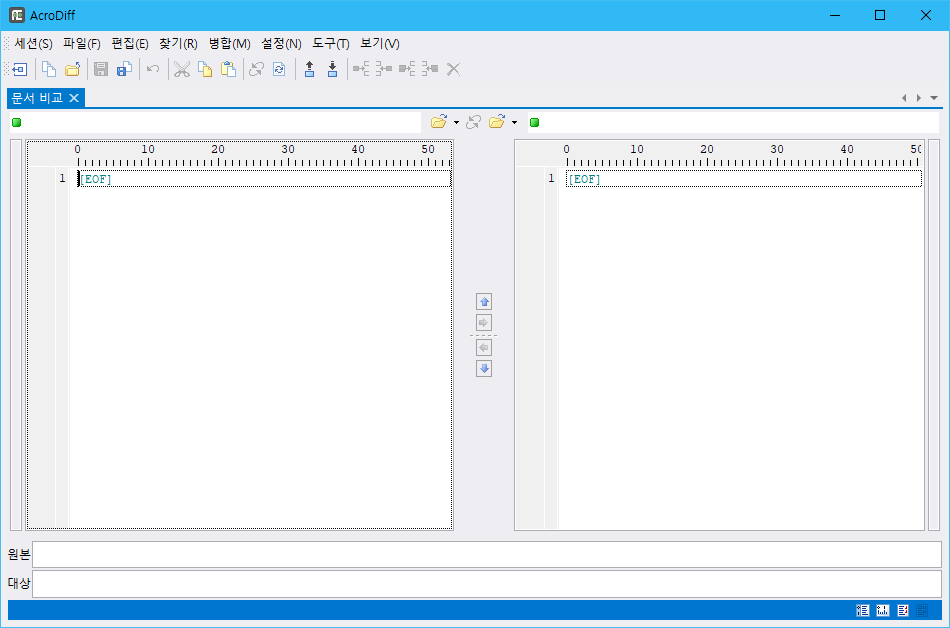This screenshot has width=950, height=628.
Task: Open right file with folder icon
Action: click(x=497, y=122)
